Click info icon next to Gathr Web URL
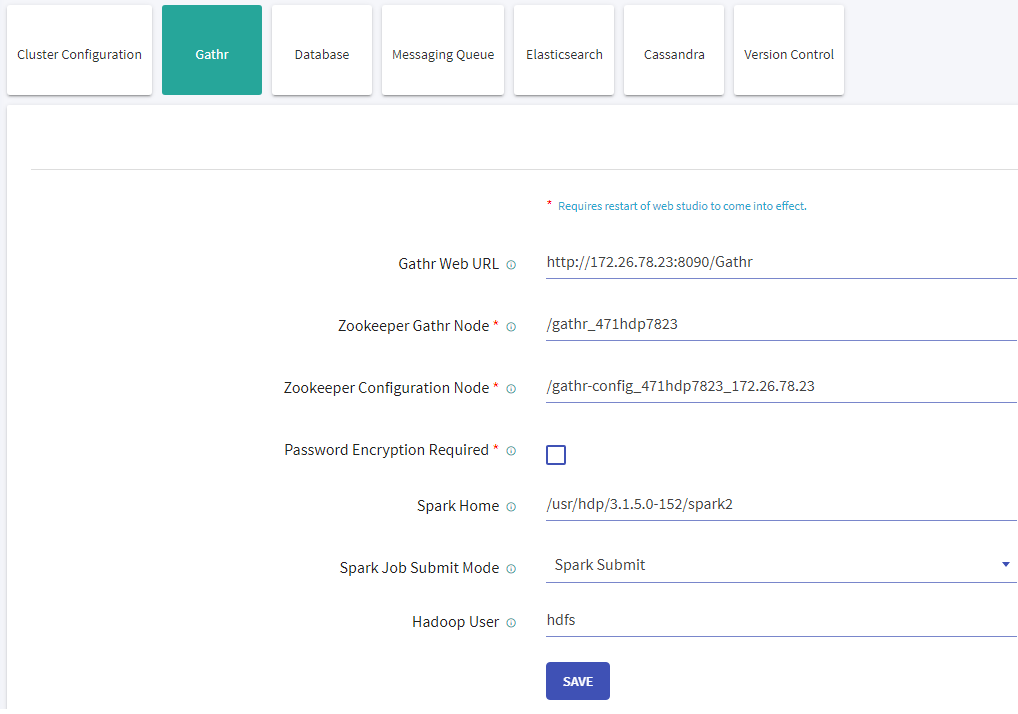 (511, 265)
